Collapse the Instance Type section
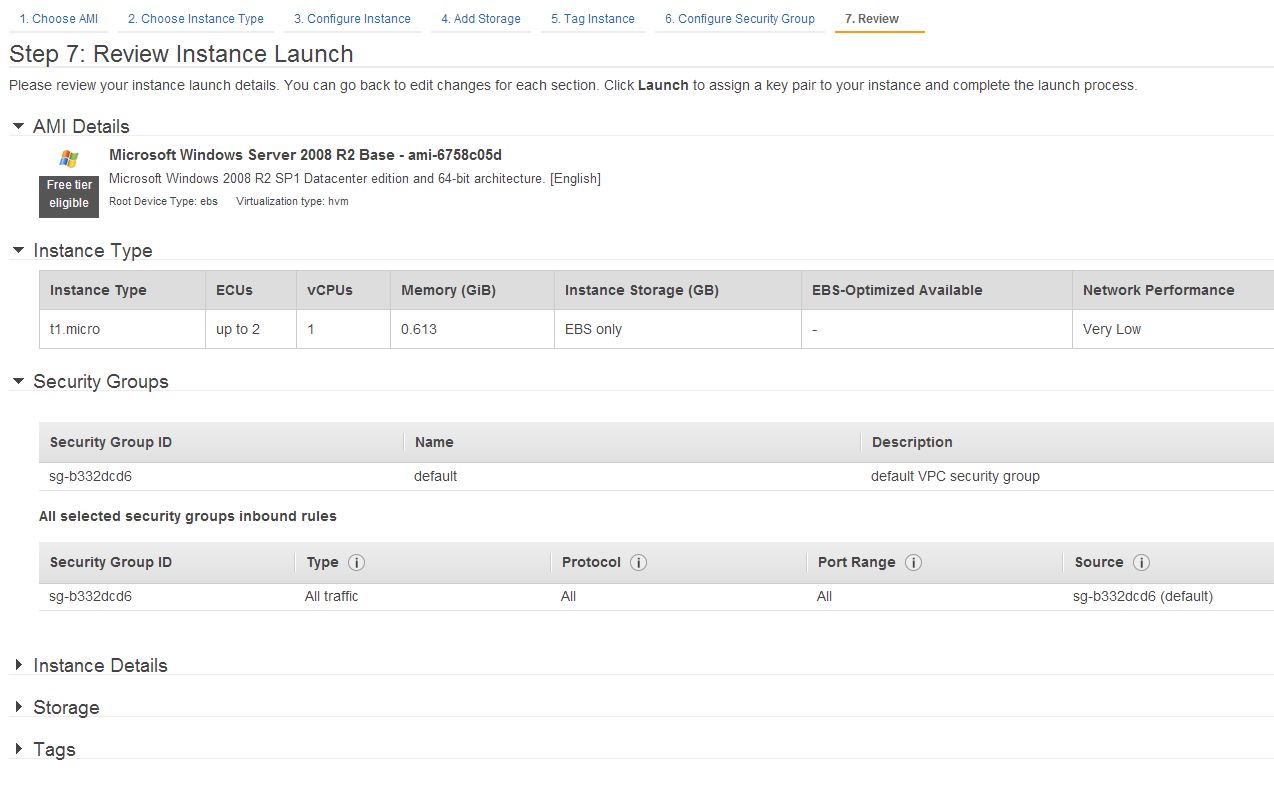This screenshot has width=1274, height=802. (18, 250)
